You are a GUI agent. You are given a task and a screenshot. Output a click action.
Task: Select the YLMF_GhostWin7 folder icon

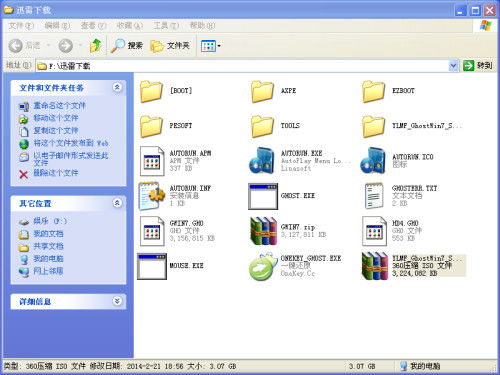pyautogui.click(x=373, y=126)
